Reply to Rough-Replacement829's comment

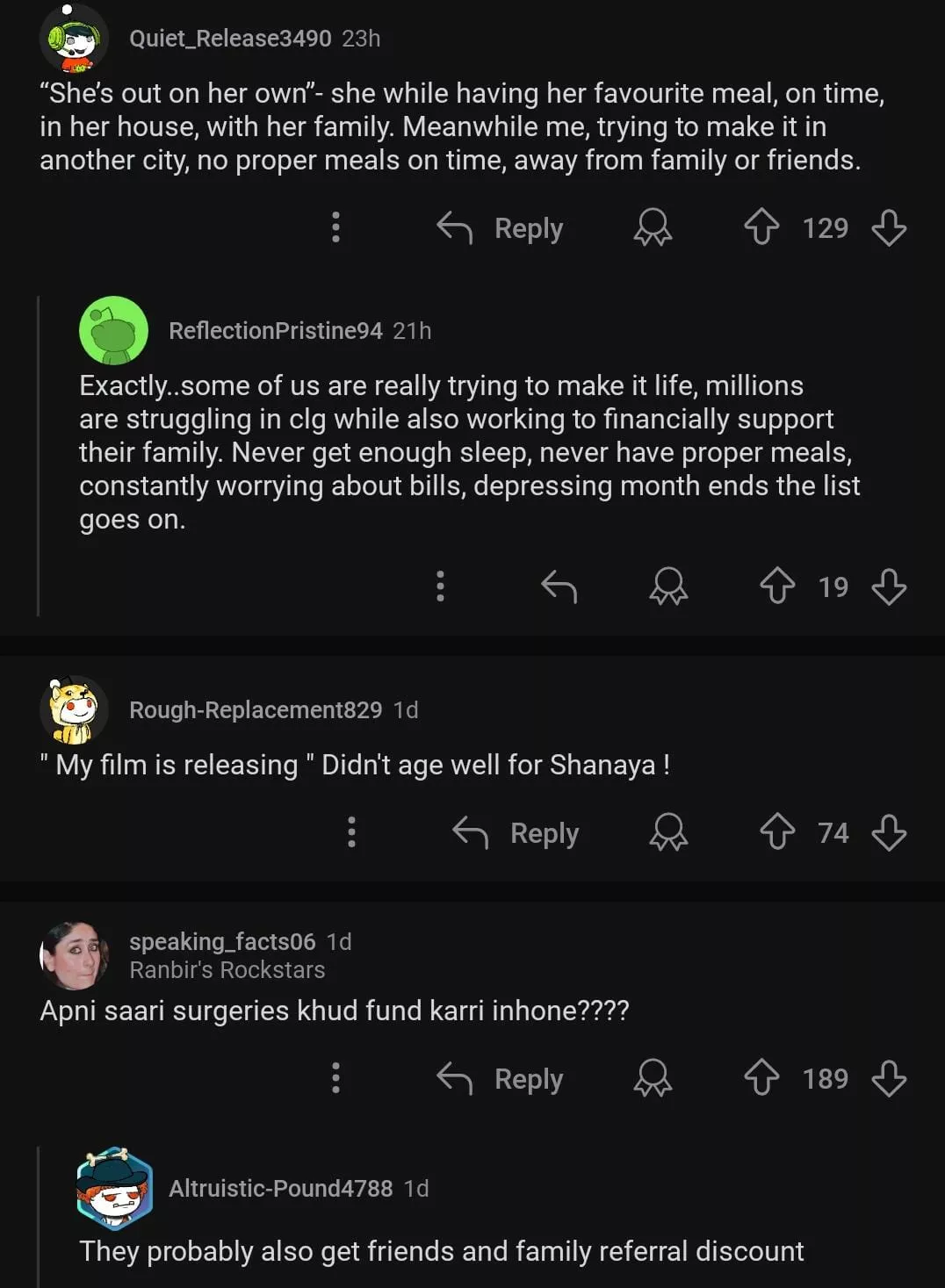coord(516,833)
